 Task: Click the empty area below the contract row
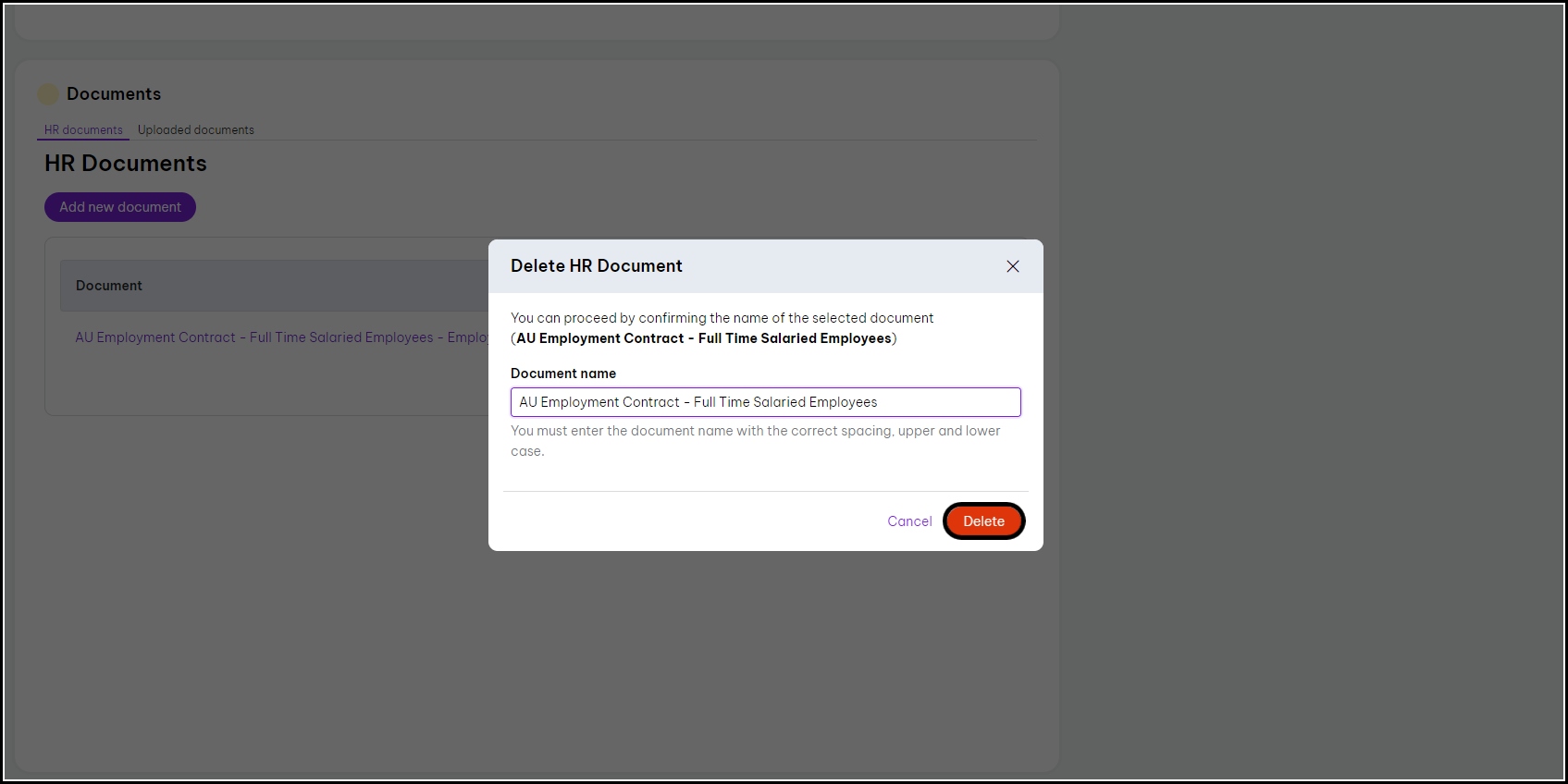(x=268, y=384)
